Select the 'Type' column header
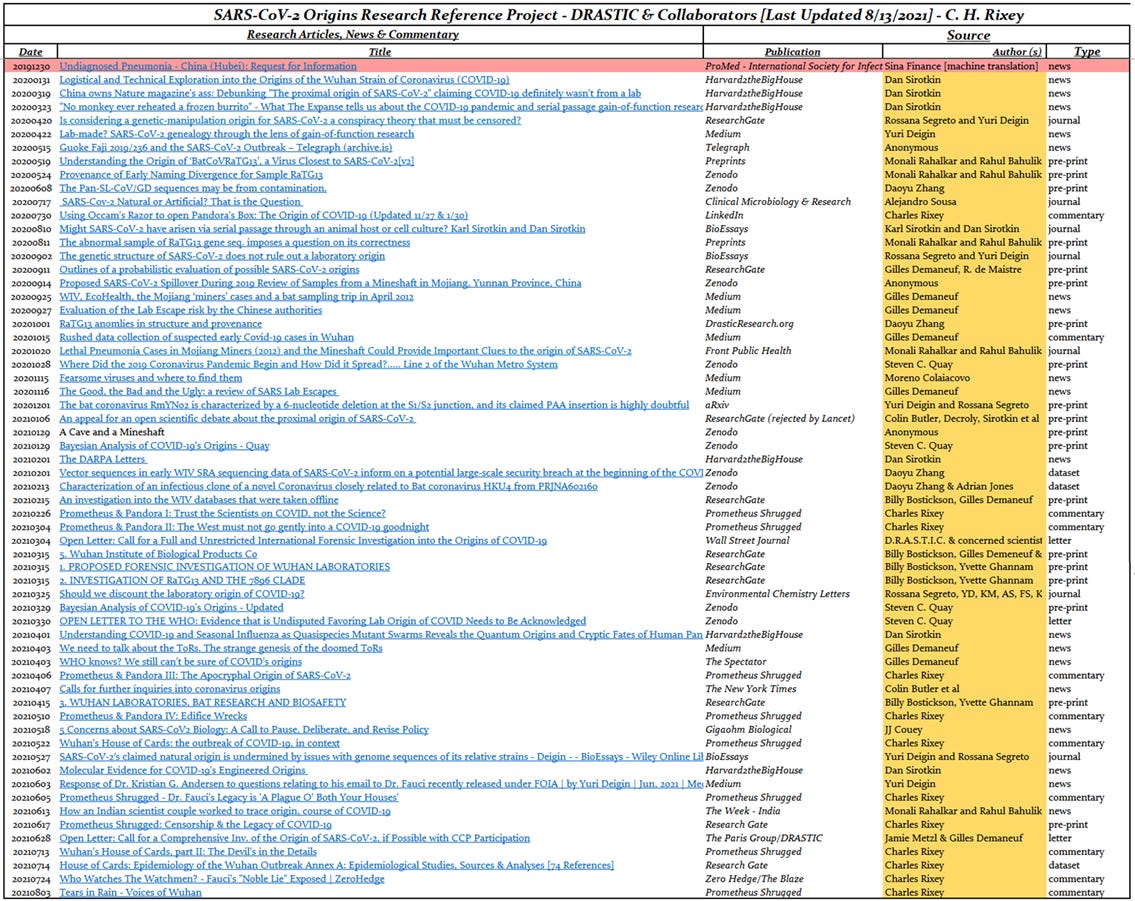 coord(1087,52)
